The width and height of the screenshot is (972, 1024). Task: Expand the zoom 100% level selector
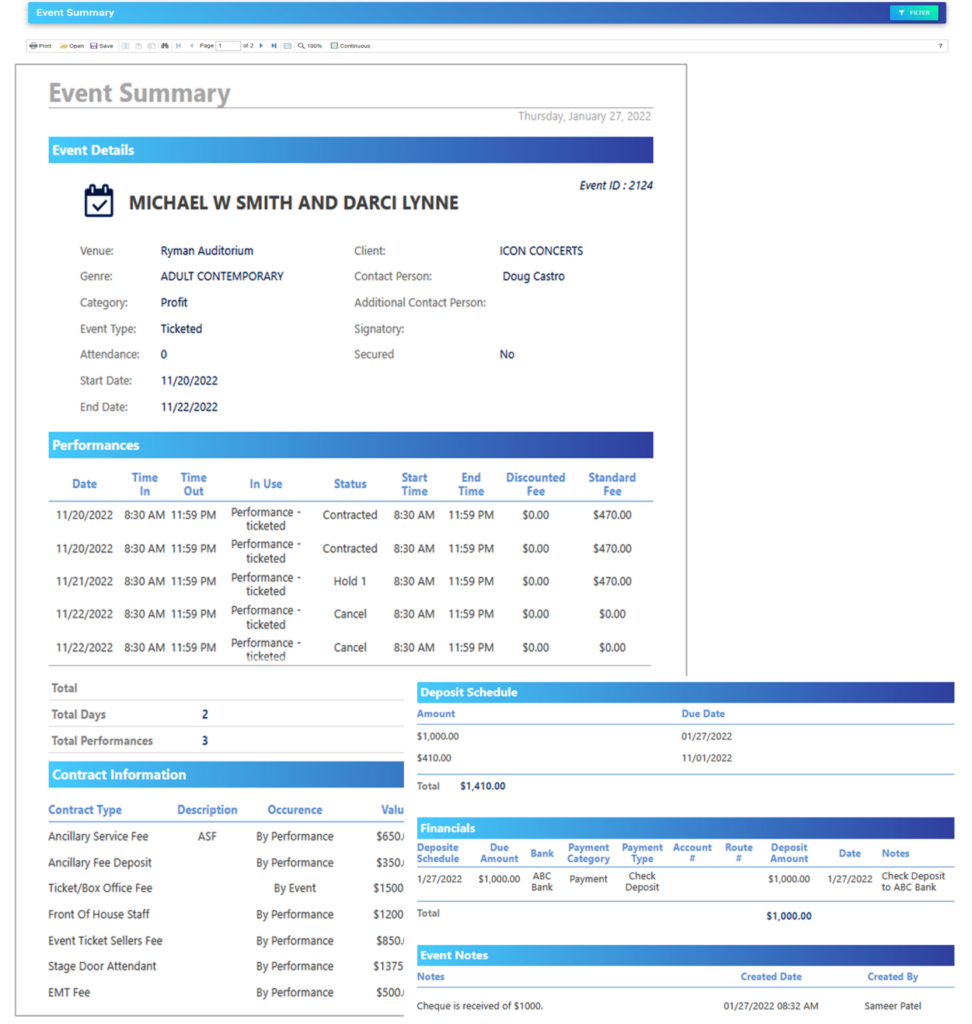pyautogui.click(x=314, y=45)
